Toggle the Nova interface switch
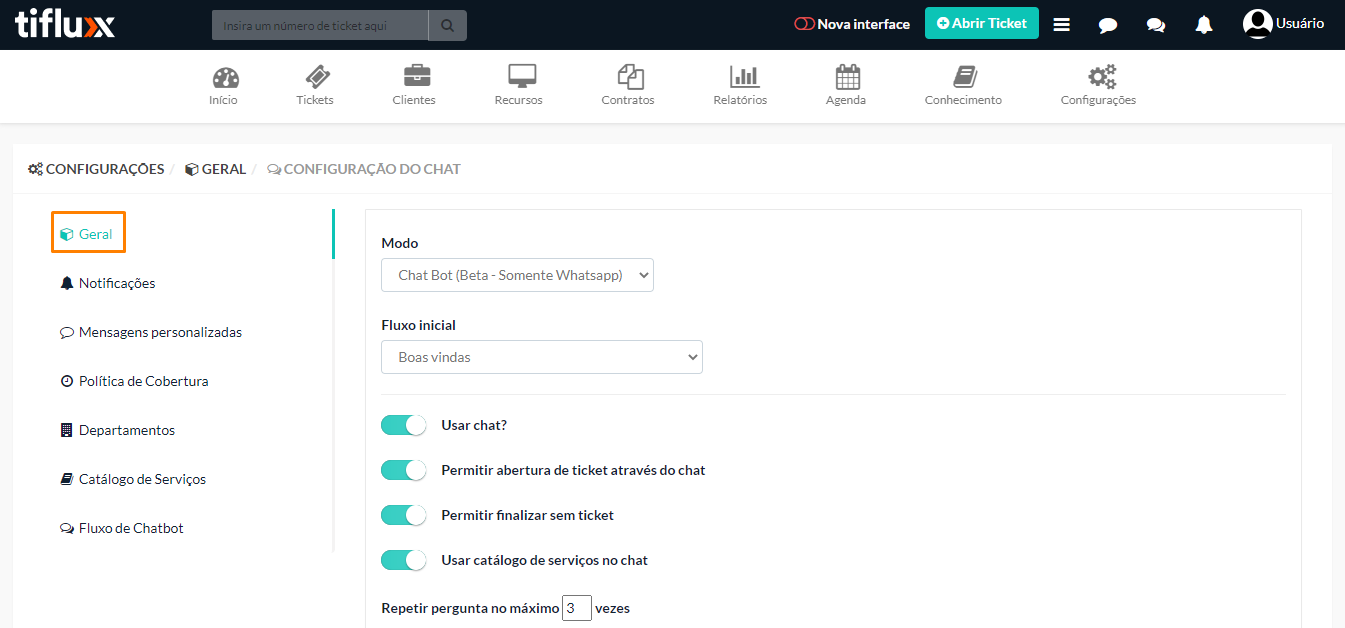The width and height of the screenshot is (1345, 628). 804,24
